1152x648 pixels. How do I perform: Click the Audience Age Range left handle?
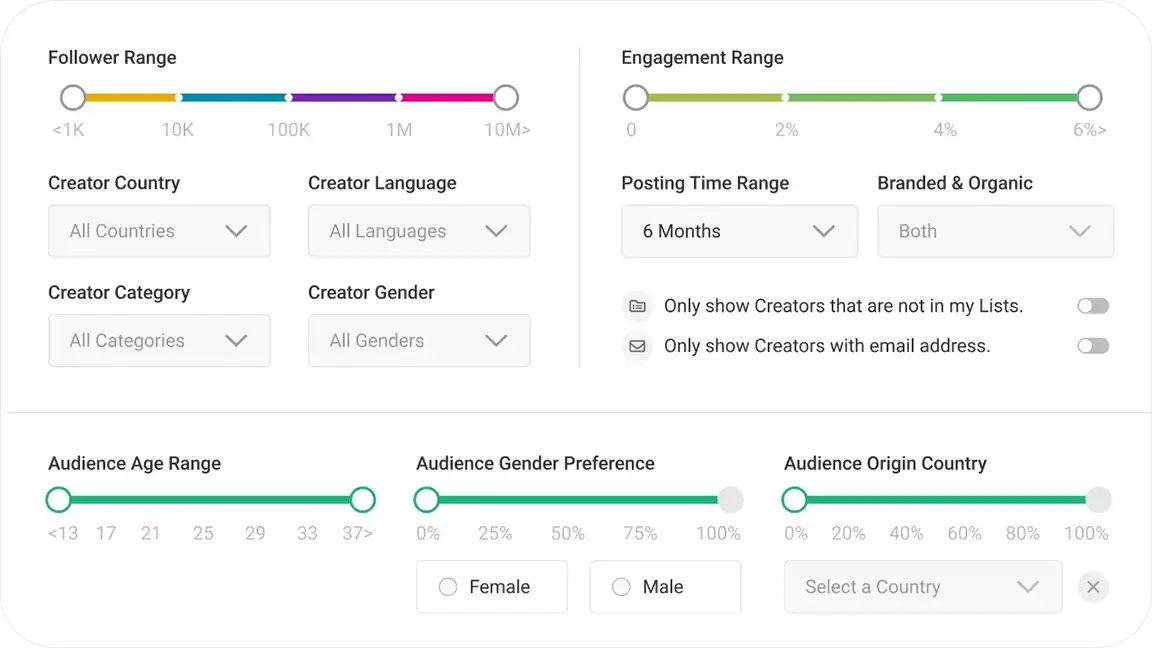pos(59,500)
